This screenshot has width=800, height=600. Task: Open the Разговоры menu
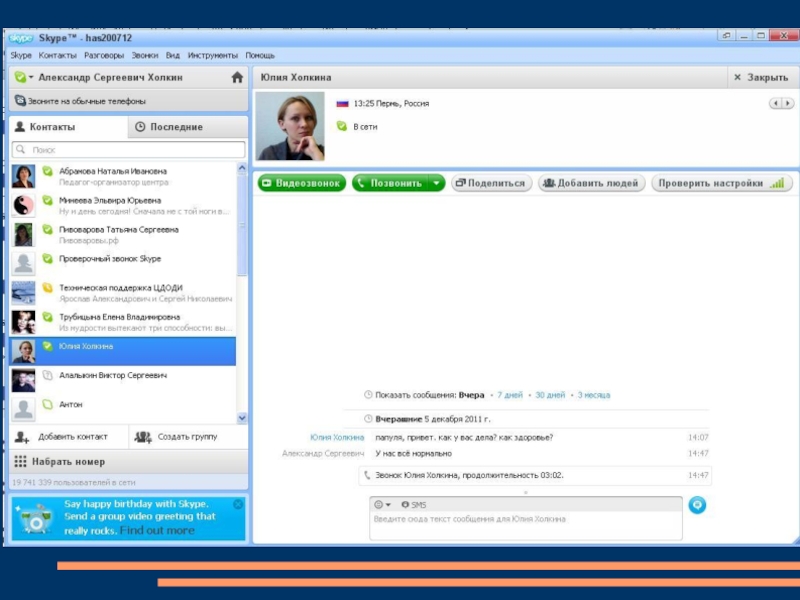pos(104,55)
